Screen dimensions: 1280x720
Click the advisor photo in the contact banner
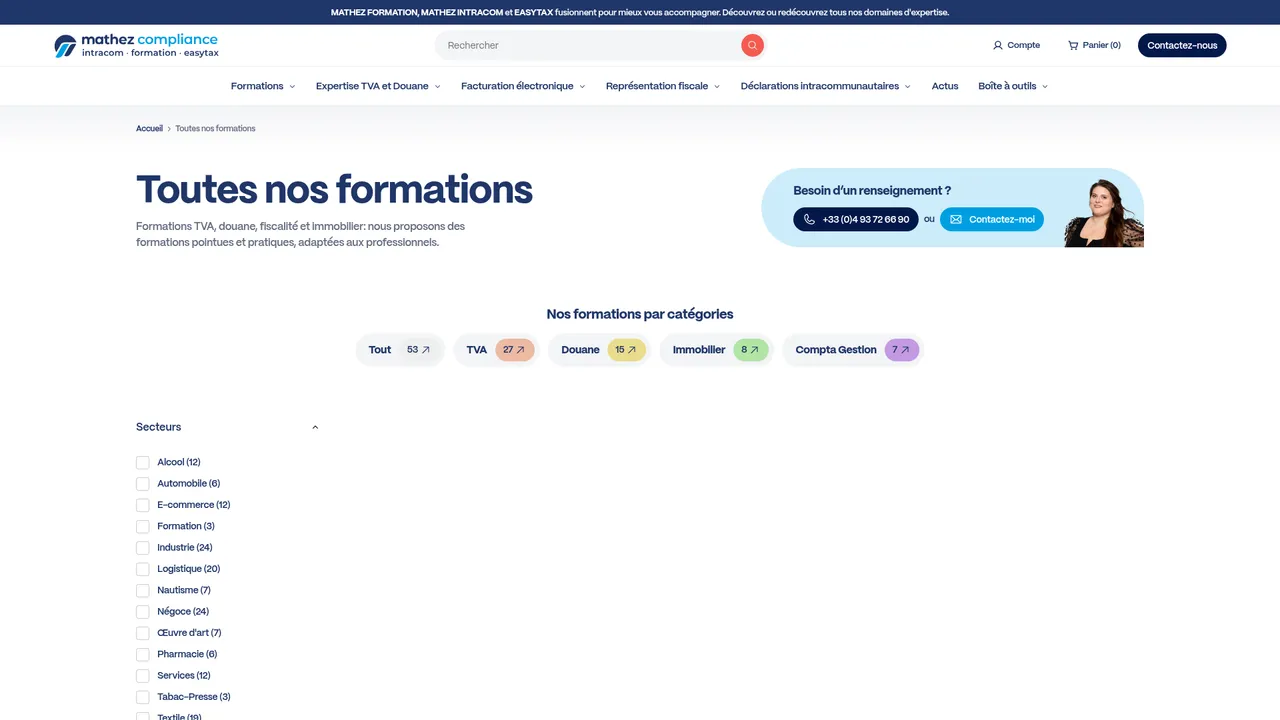pyautogui.click(x=1103, y=212)
